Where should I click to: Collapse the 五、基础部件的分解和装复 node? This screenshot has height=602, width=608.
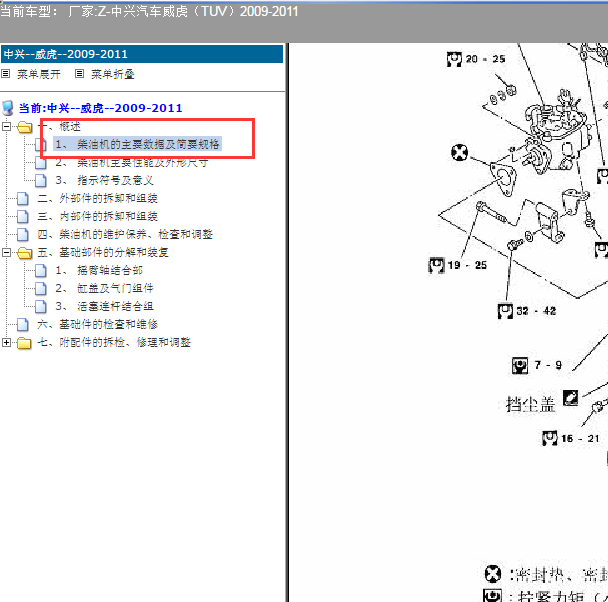click(x=6, y=253)
